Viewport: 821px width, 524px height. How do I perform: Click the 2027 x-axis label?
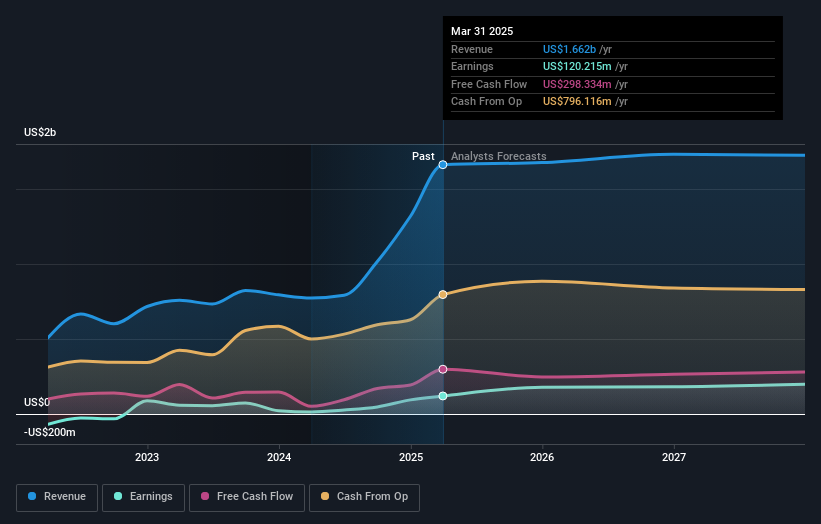pyautogui.click(x=674, y=458)
